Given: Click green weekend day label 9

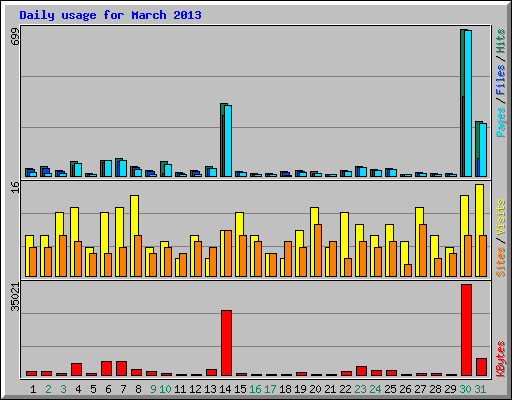Looking at the screenshot, I should click(x=153, y=389).
